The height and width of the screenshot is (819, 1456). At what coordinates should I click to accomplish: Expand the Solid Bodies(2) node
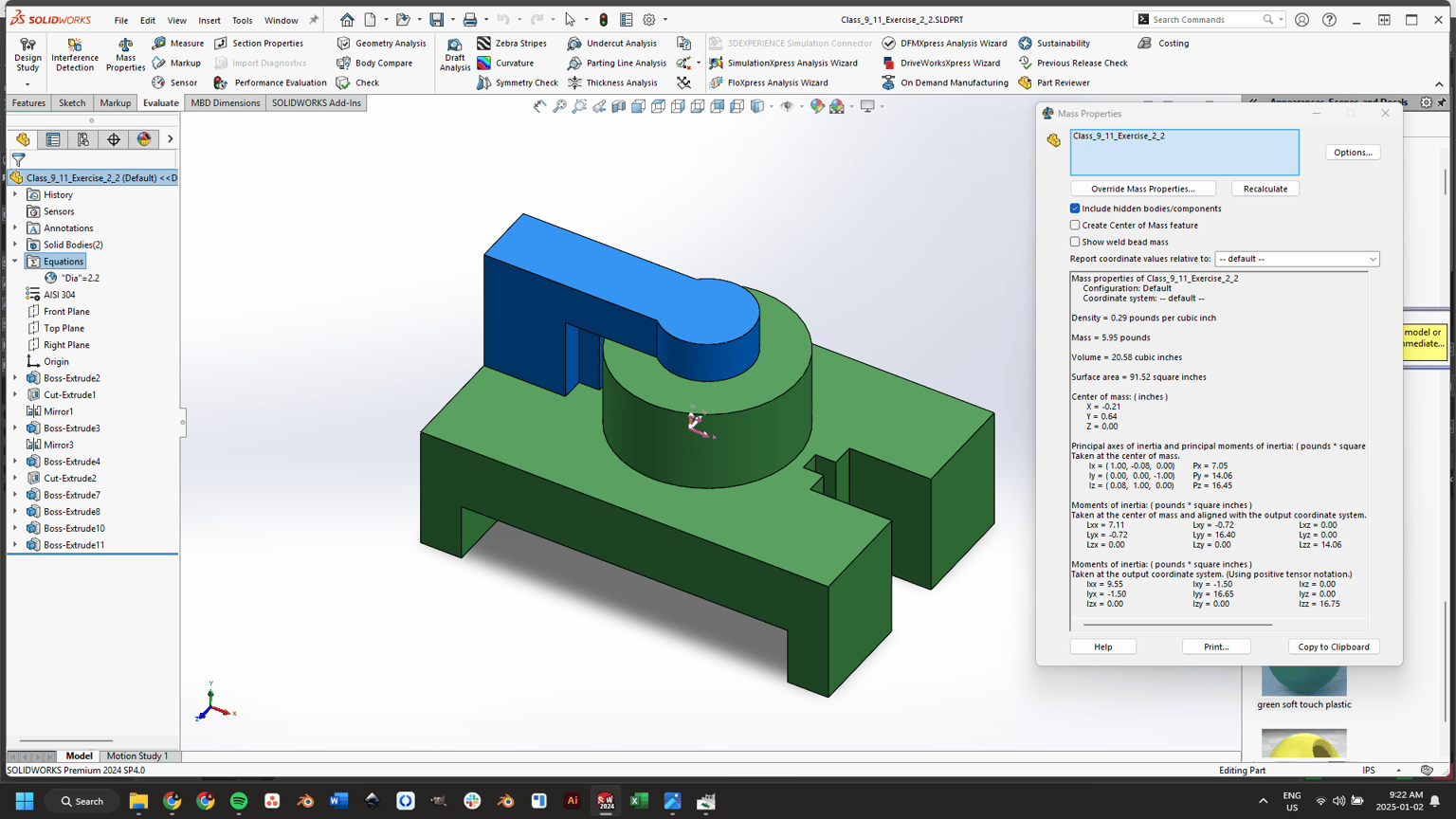tap(15, 245)
